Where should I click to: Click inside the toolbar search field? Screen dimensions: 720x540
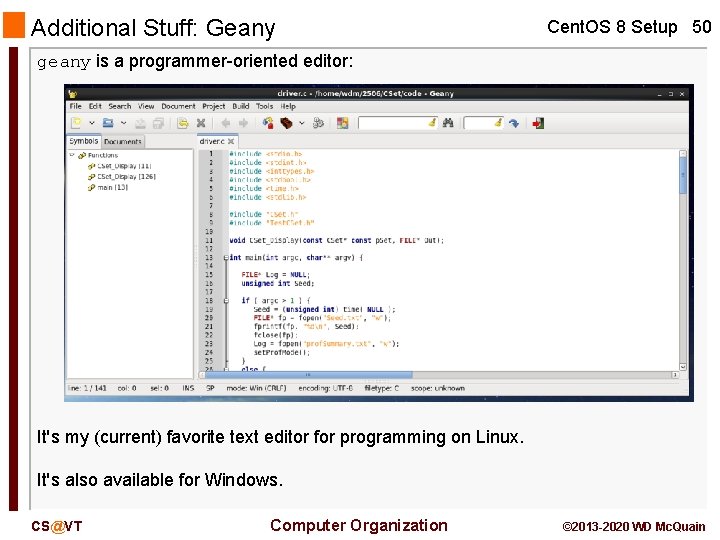click(x=393, y=123)
